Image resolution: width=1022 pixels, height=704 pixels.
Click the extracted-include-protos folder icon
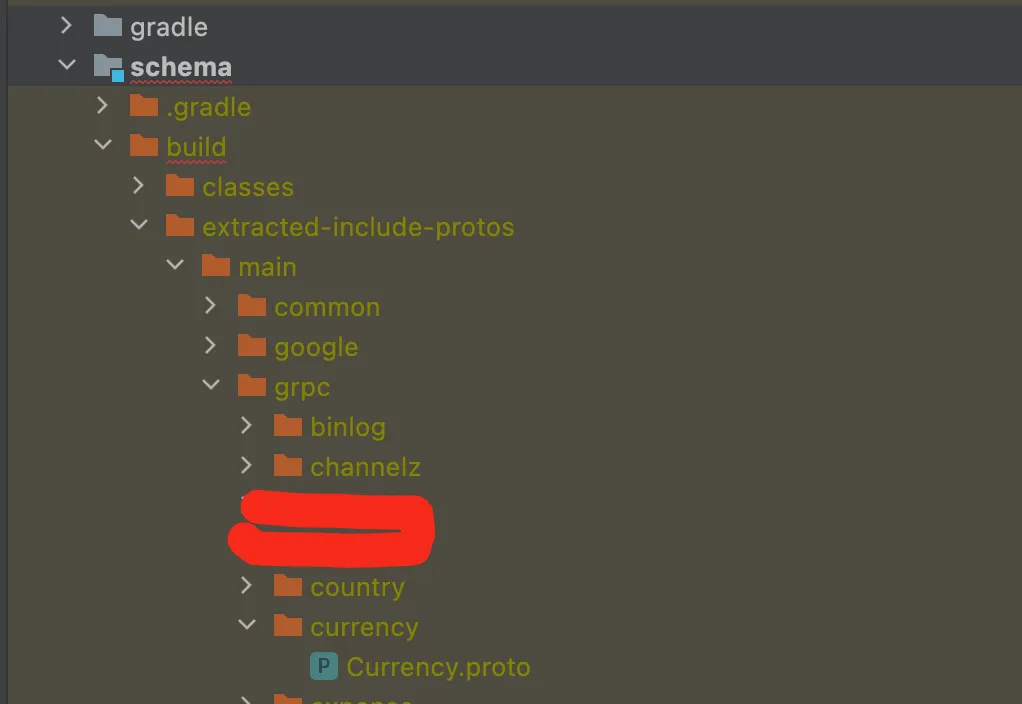[180, 226]
